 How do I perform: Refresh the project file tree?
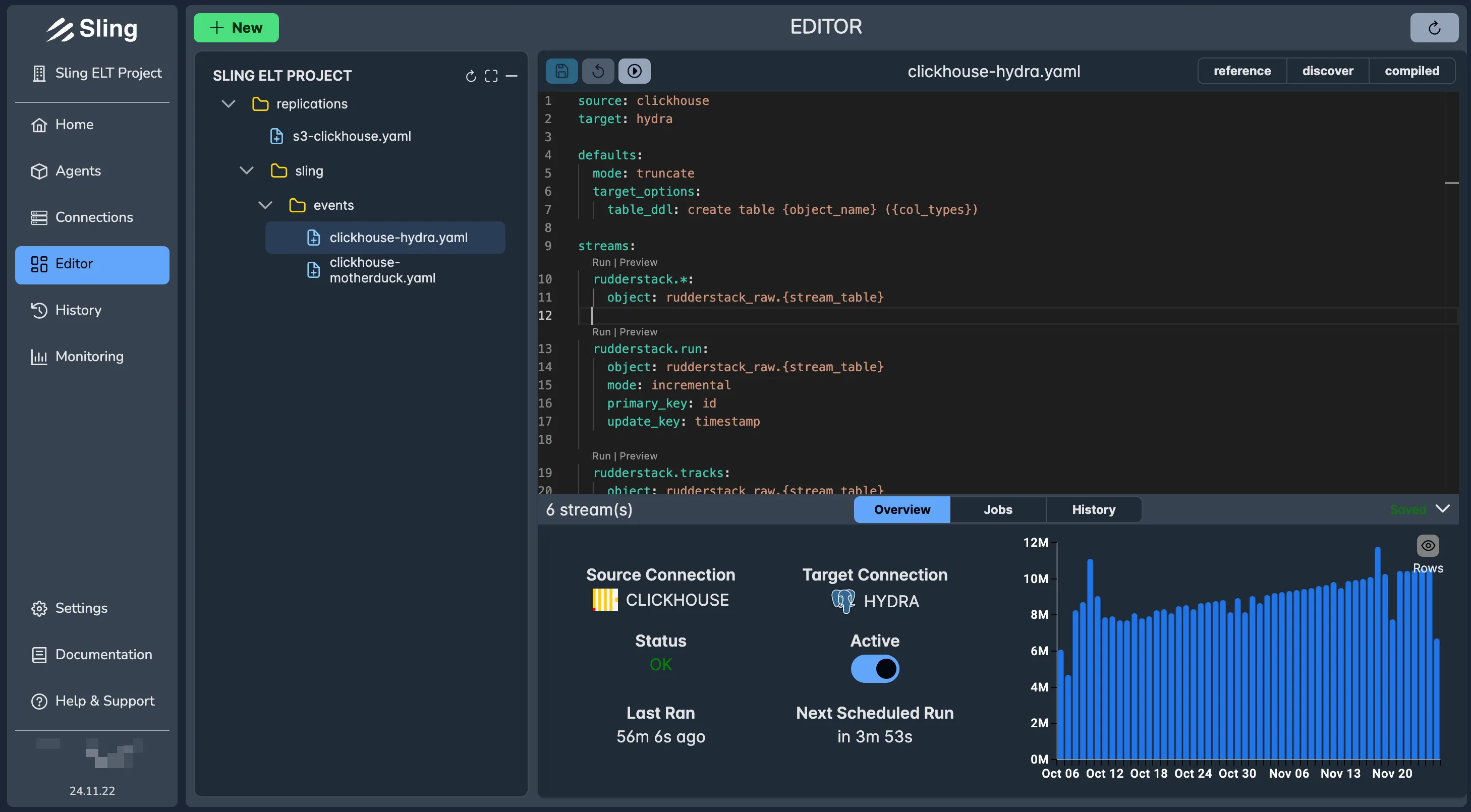click(x=471, y=76)
